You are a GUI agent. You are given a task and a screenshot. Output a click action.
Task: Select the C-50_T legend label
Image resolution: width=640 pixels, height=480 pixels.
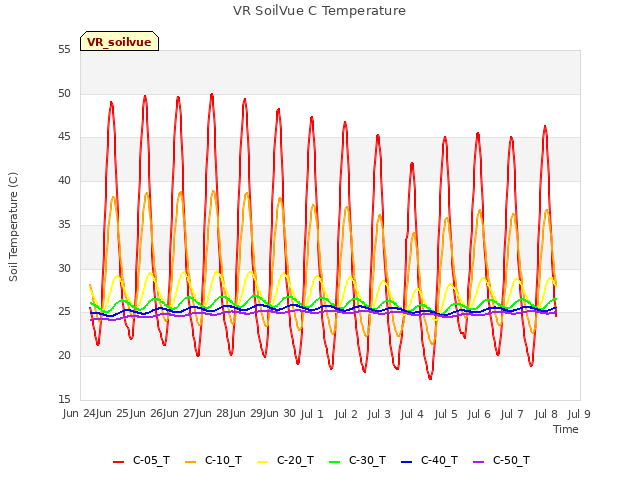tap(511, 460)
